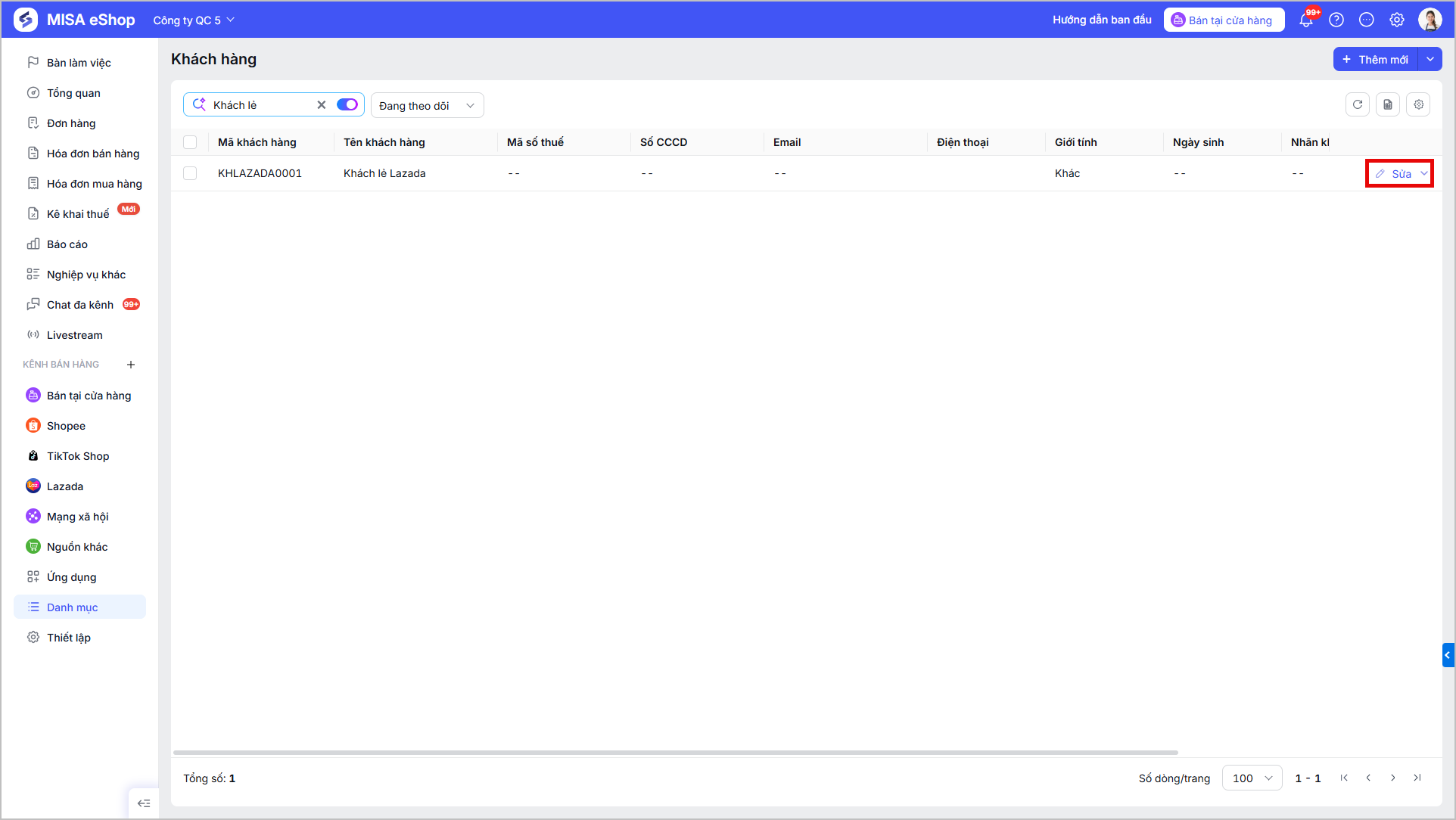The height and width of the screenshot is (820, 1456).
Task: Click the horizontal table scrollbar
Action: point(675,753)
